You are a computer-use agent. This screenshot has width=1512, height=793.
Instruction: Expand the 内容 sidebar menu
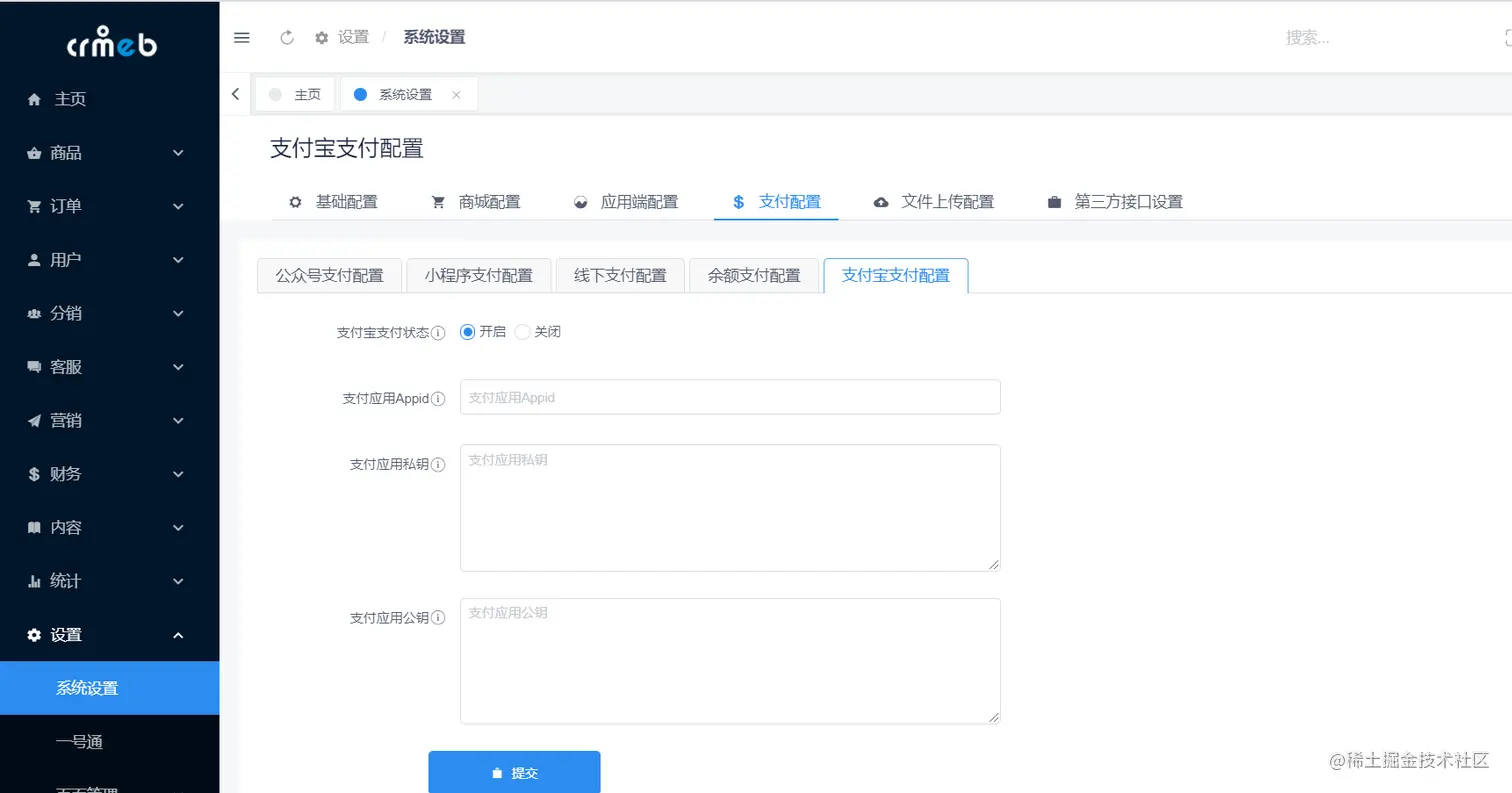click(178, 528)
